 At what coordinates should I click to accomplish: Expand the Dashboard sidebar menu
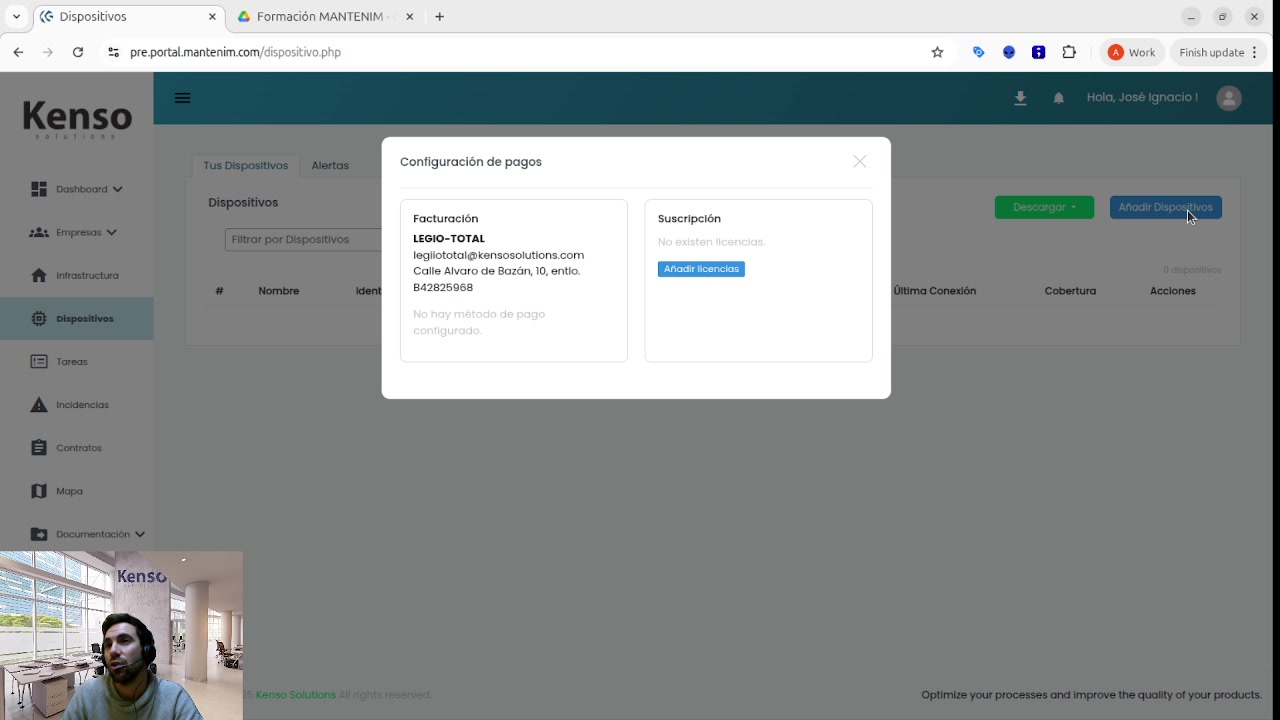click(82, 189)
